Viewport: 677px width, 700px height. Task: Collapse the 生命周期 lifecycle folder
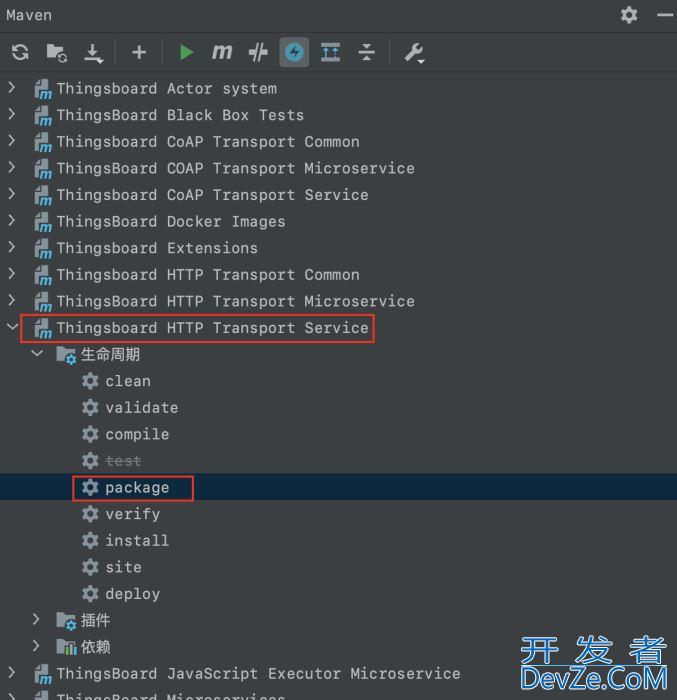click(37, 353)
